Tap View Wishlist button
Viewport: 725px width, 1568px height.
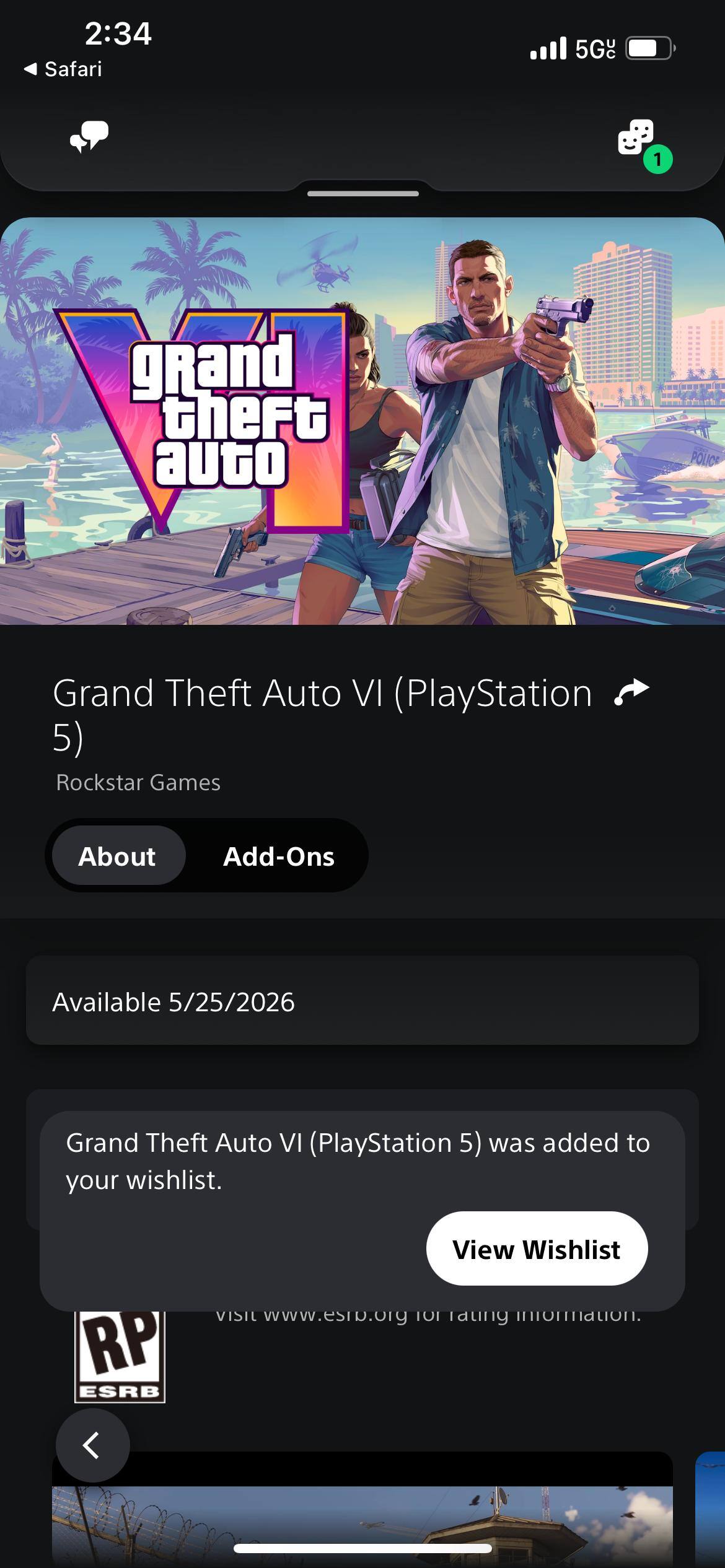(537, 1248)
